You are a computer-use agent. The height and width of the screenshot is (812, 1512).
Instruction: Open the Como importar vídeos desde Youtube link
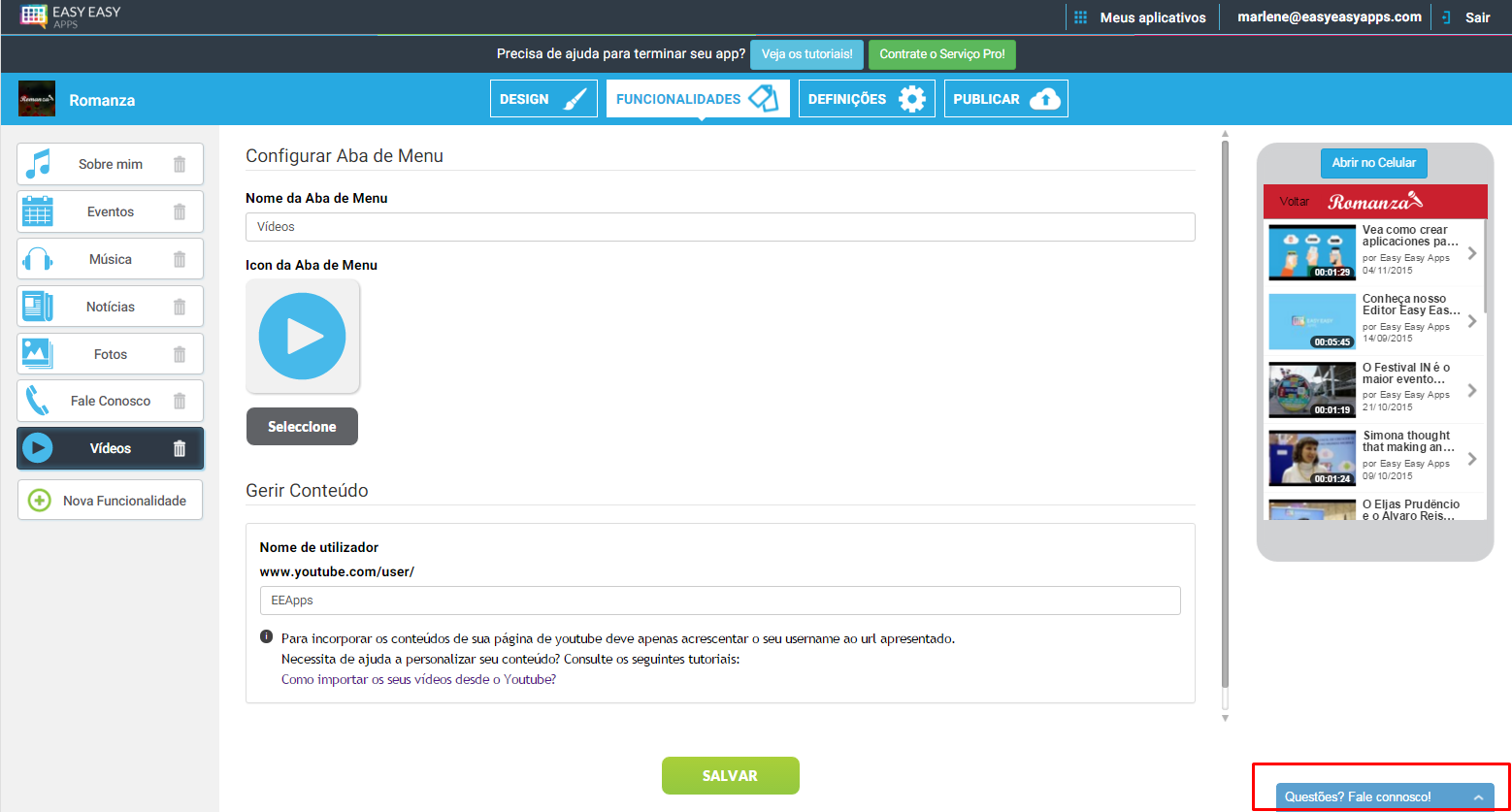[x=418, y=680]
